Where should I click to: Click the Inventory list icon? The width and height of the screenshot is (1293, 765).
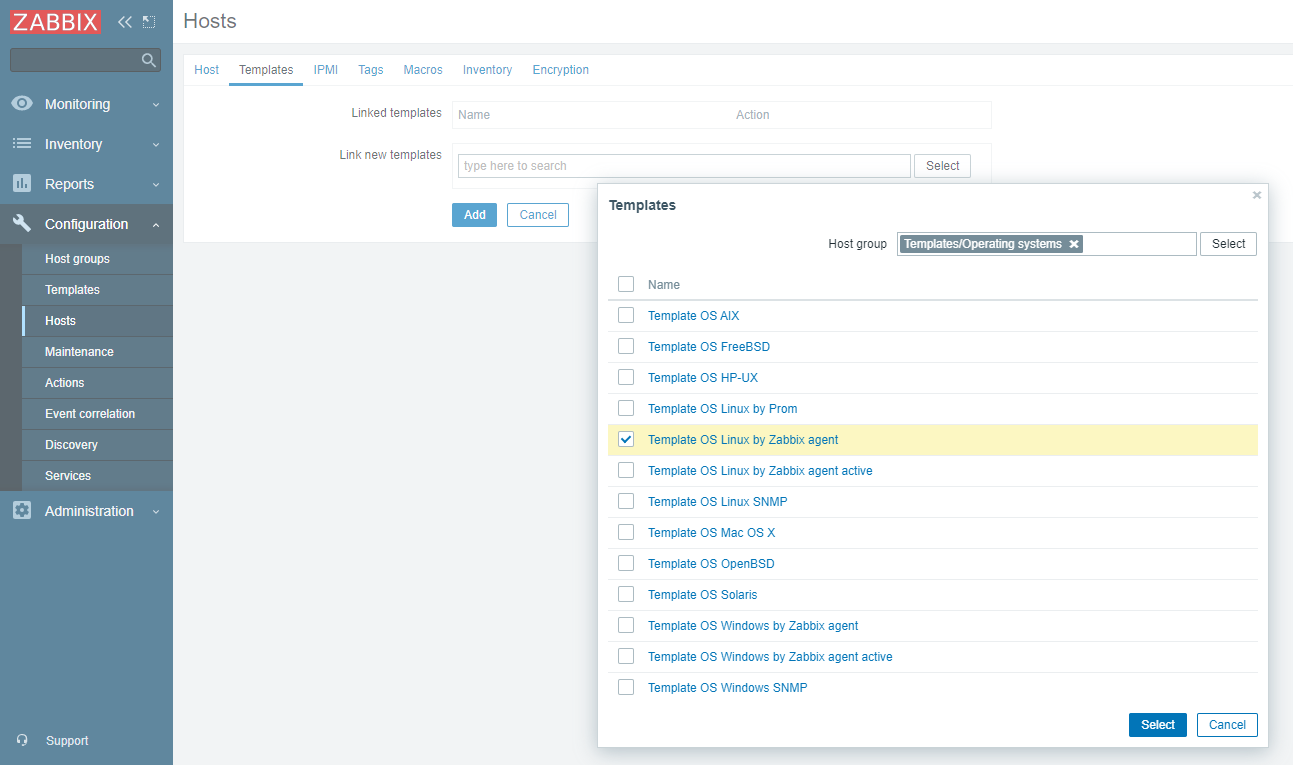coord(22,144)
